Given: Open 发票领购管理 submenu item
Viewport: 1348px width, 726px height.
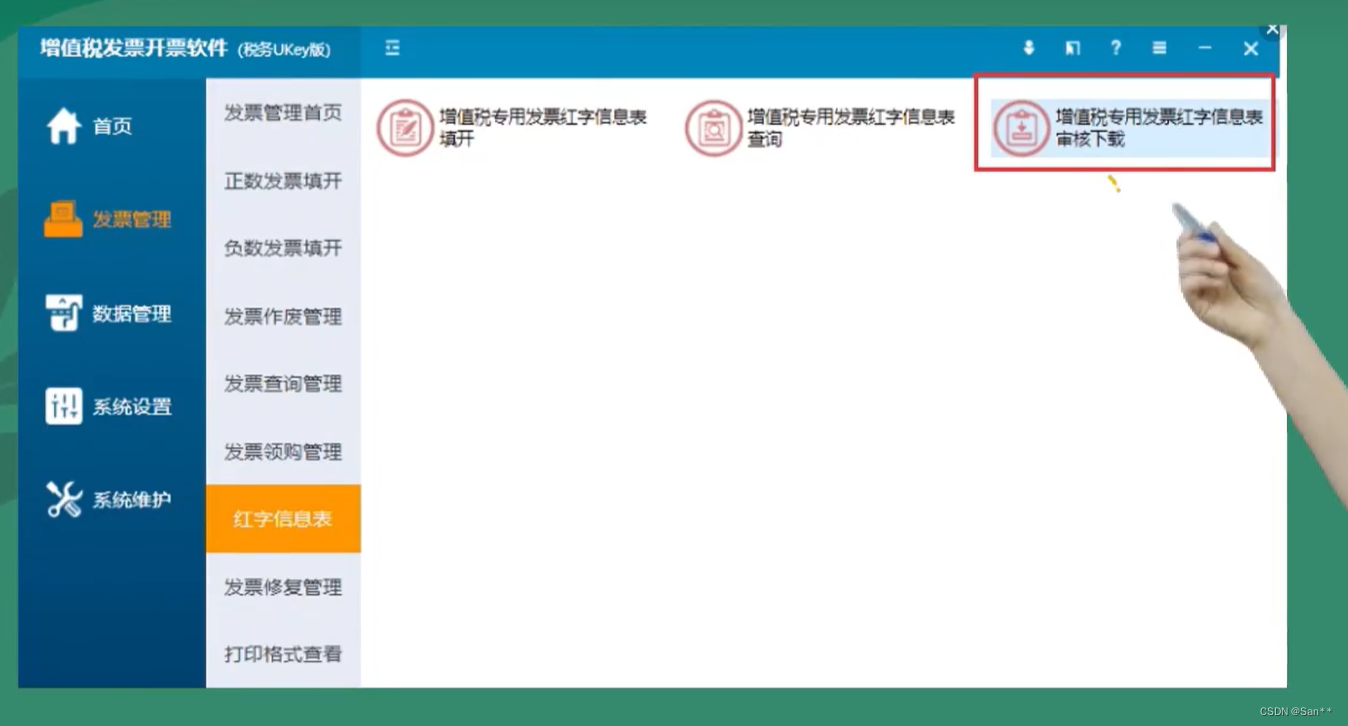Looking at the screenshot, I should [x=283, y=451].
